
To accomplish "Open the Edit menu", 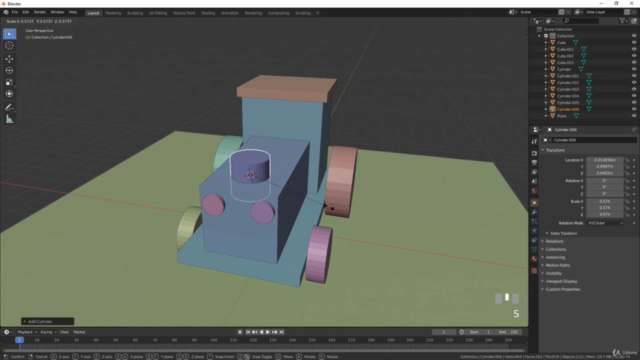I will (26, 12).
